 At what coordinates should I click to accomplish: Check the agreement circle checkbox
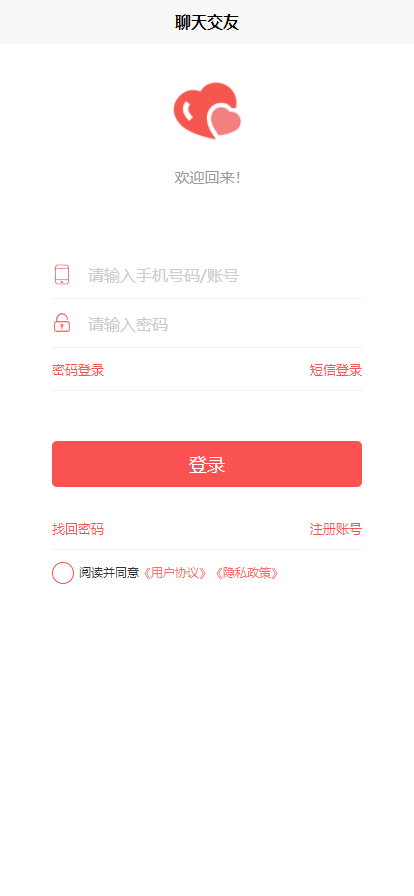click(63, 573)
